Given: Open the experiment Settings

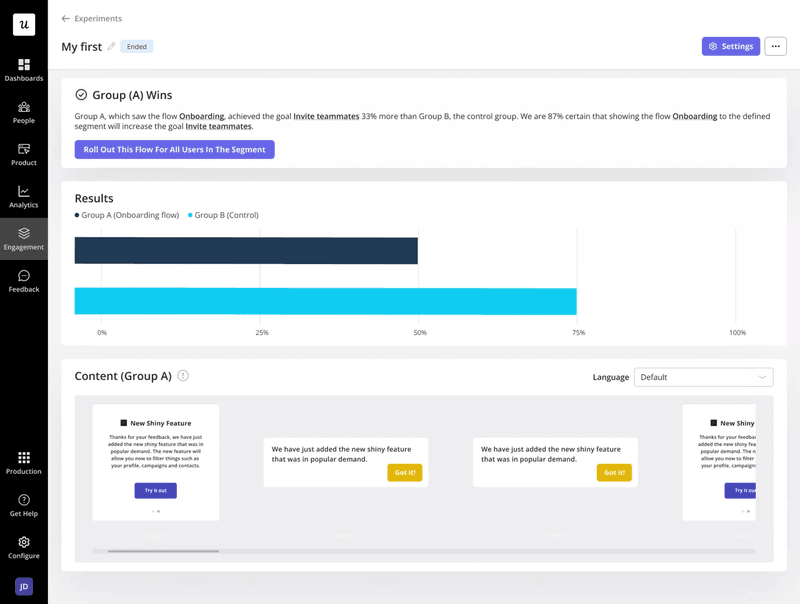Looking at the screenshot, I should click(x=731, y=46).
